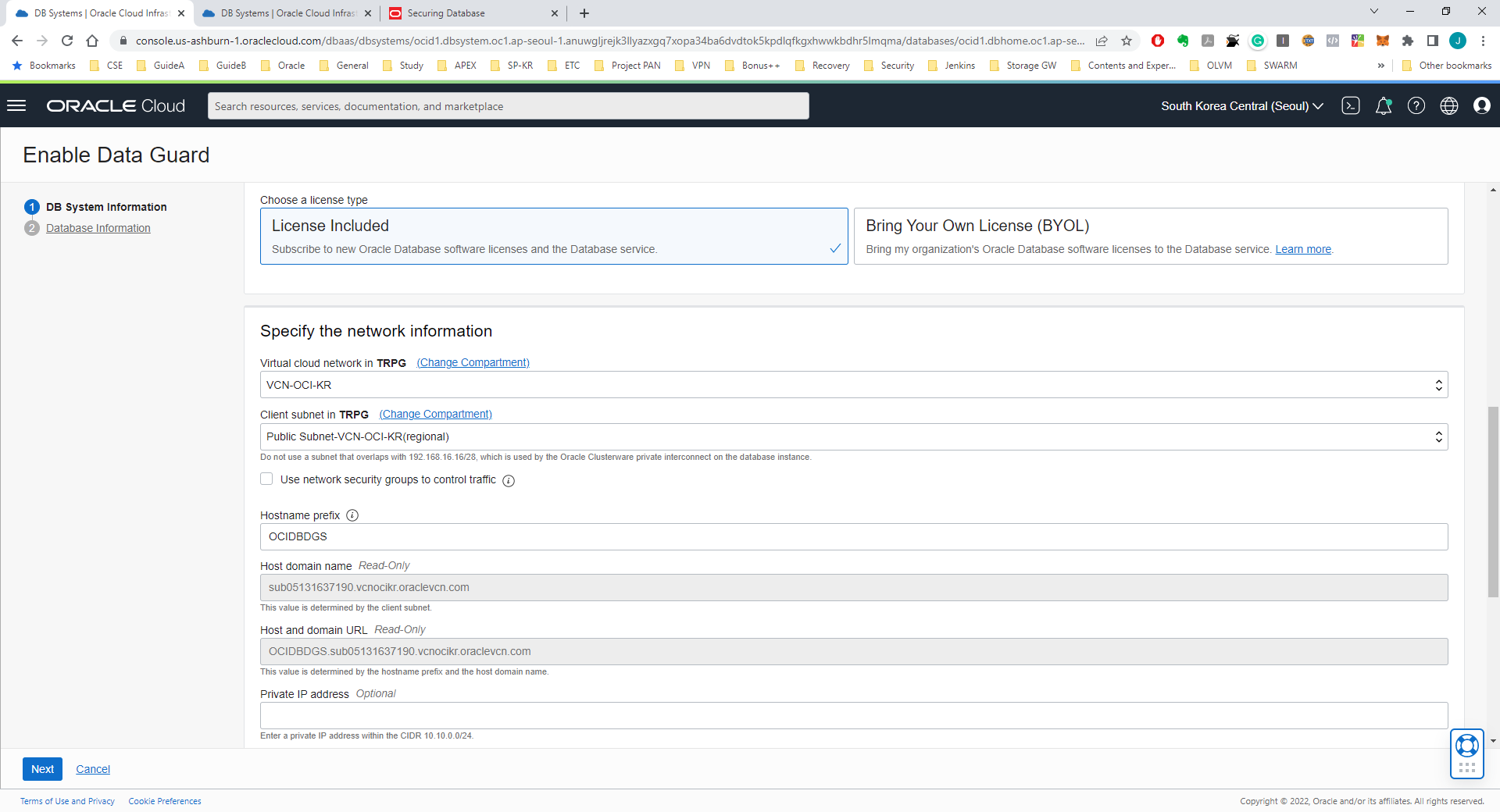Screen dimensions: 1500x812
Task: Open the red Opera-style extension icon
Action: pyautogui.click(x=1158, y=41)
